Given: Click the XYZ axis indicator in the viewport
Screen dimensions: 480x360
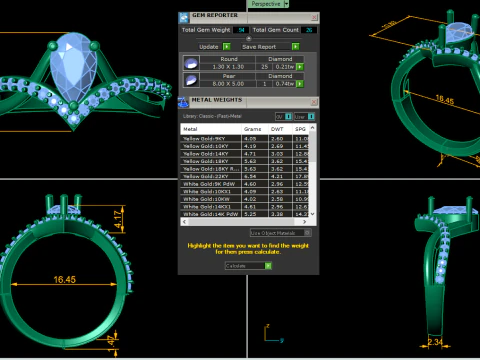Looking at the screenshot, I should click(x=273, y=333).
